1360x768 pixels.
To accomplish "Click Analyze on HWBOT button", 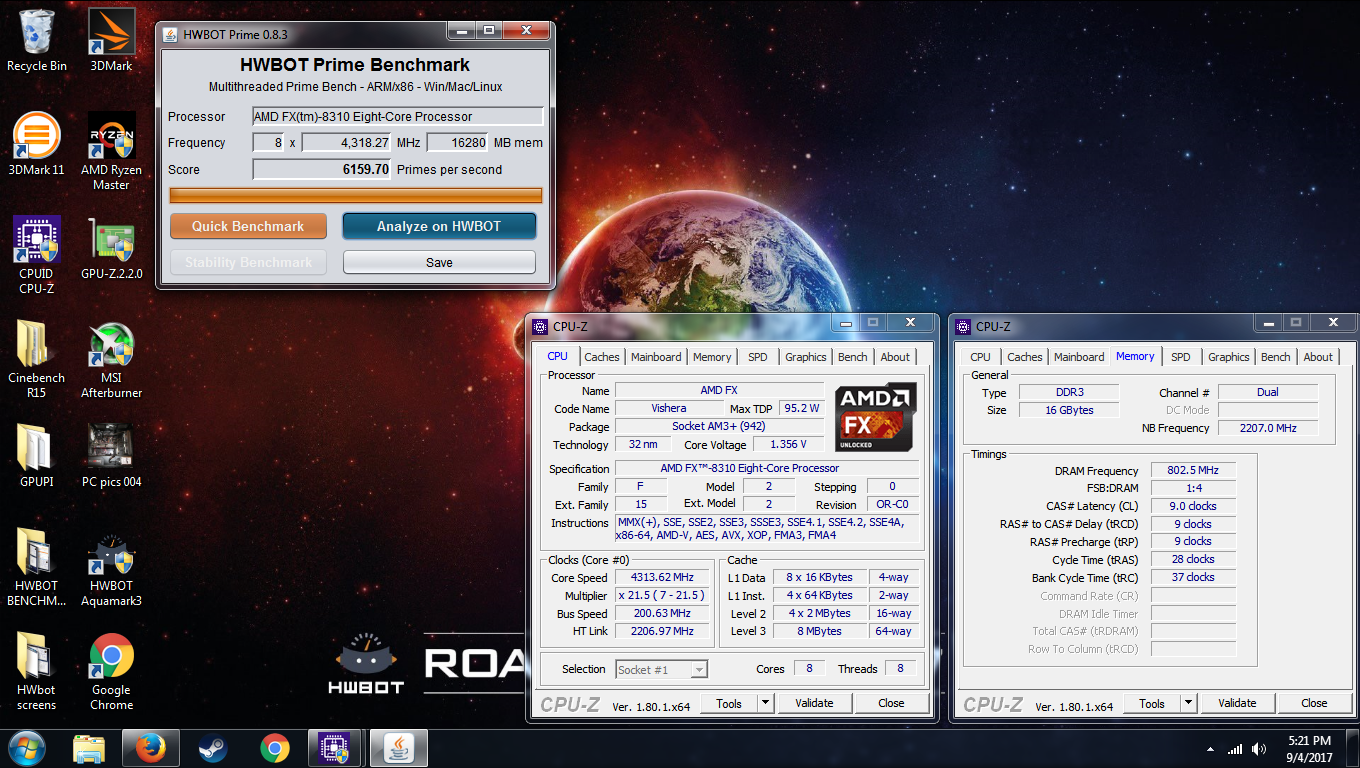I will point(439,226).
